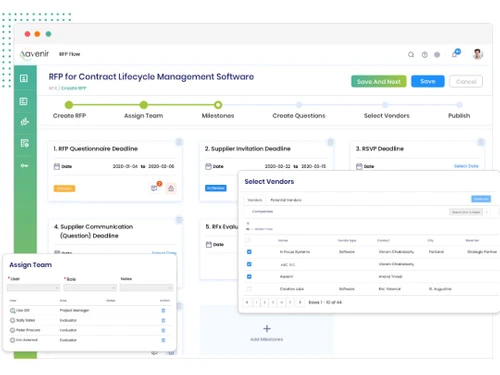Open the User dropdown in Assign Team

point(33,287)
